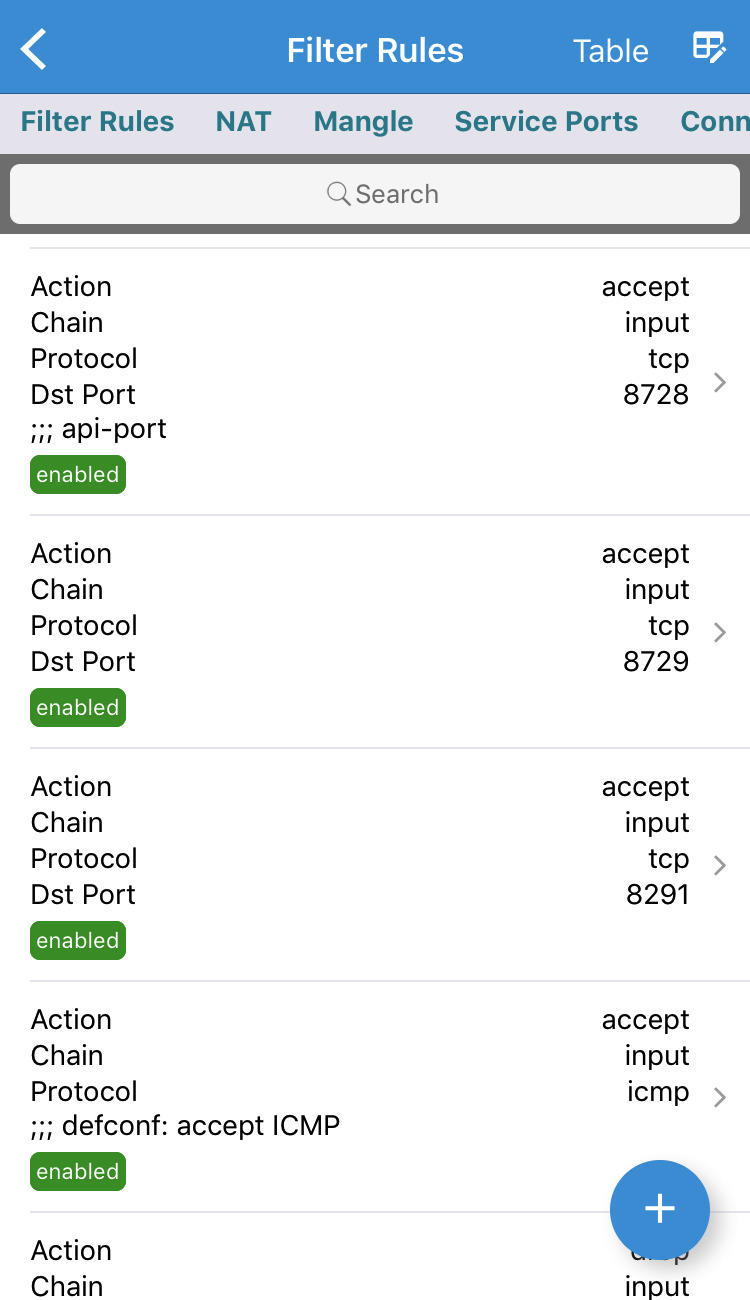750x1300 pixels.
Task: Open the icmp rule chevron
Action: coord(719,1097)
